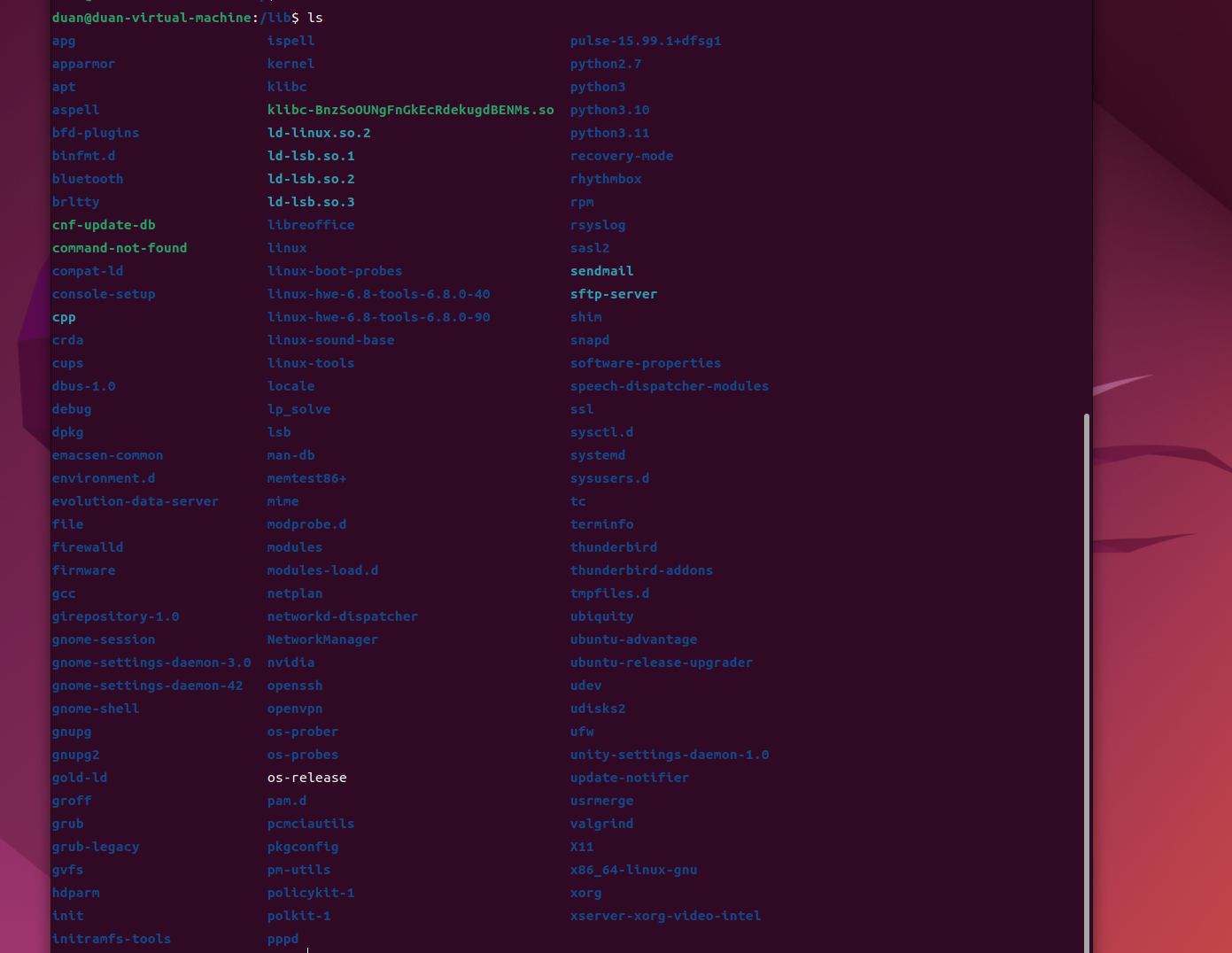The height and width of the screenshot is (953, 1232).
Task: Select the 'ld-lsb.so.3' entry
Action: 311,202
